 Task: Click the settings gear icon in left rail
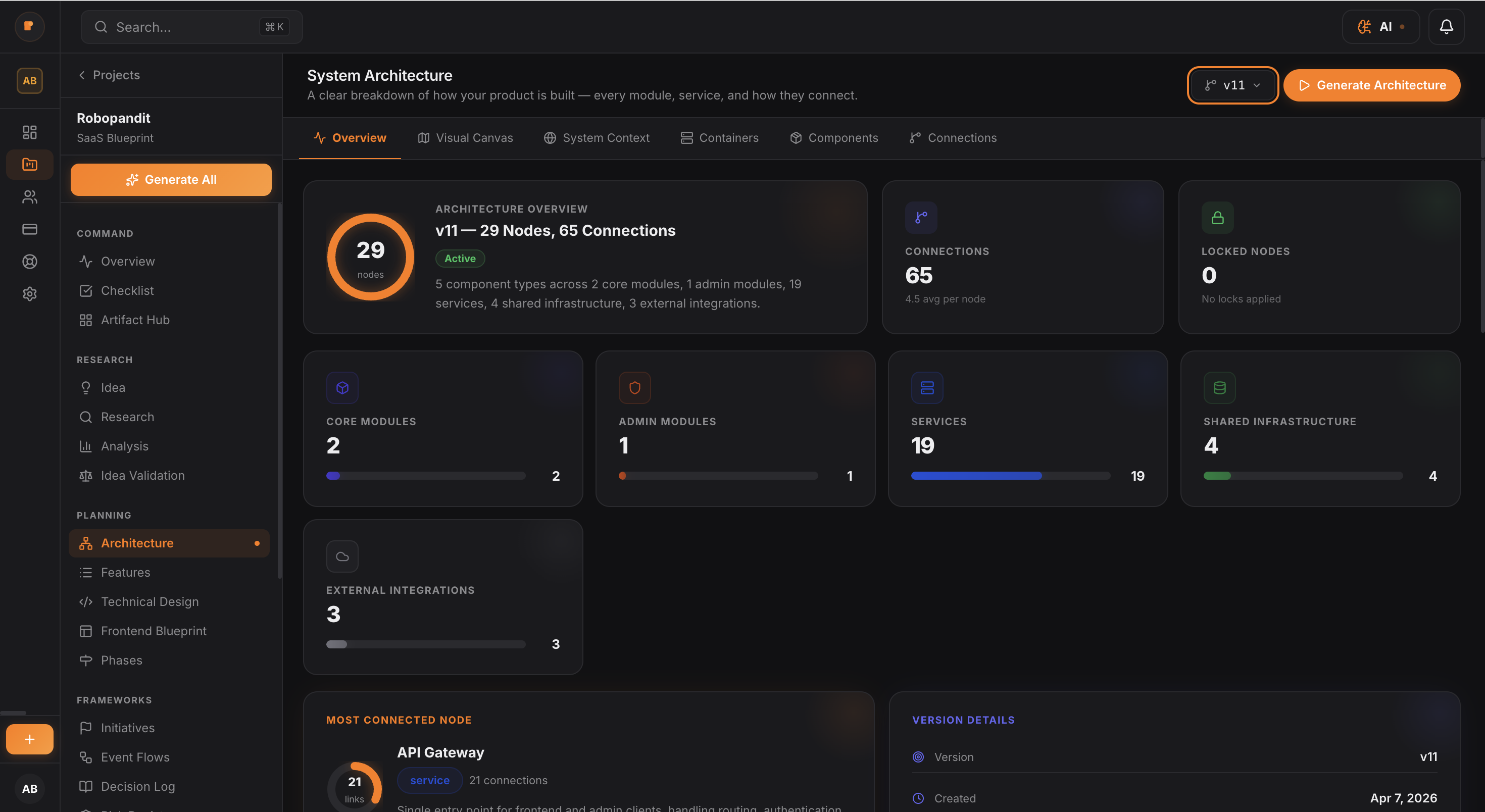29,294
